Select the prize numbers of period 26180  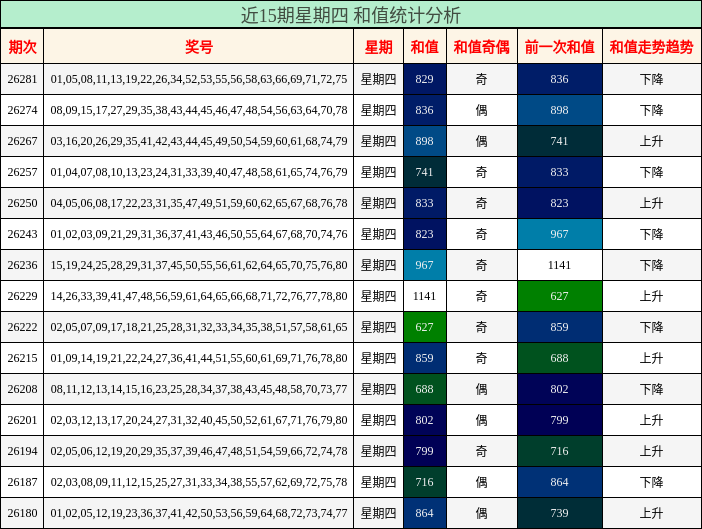199,513
